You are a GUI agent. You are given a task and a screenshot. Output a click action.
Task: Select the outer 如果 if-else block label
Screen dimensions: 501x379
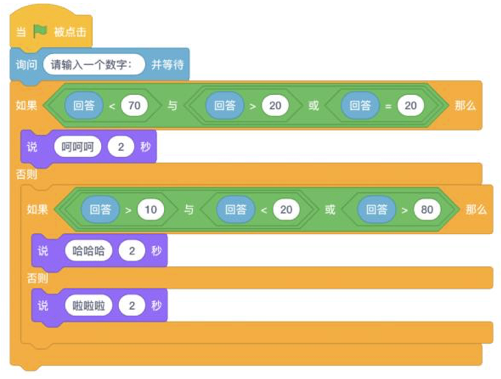26,106
